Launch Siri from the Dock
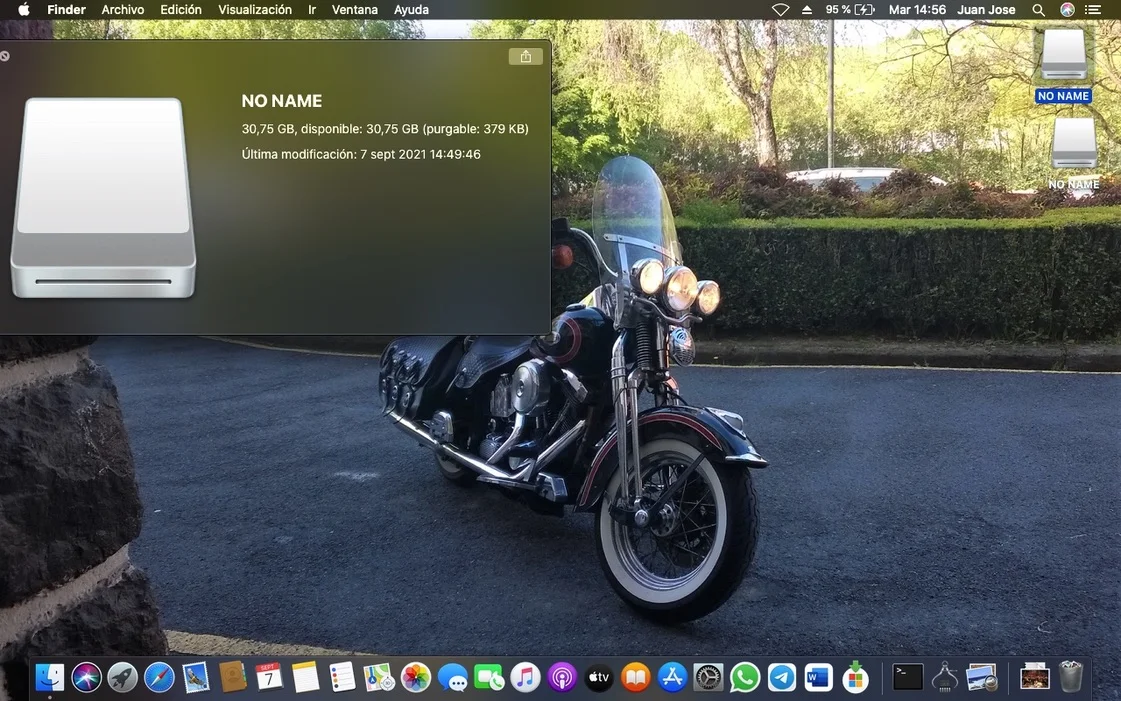Viewport: 1121px width, 701px height. pos(87,677)
